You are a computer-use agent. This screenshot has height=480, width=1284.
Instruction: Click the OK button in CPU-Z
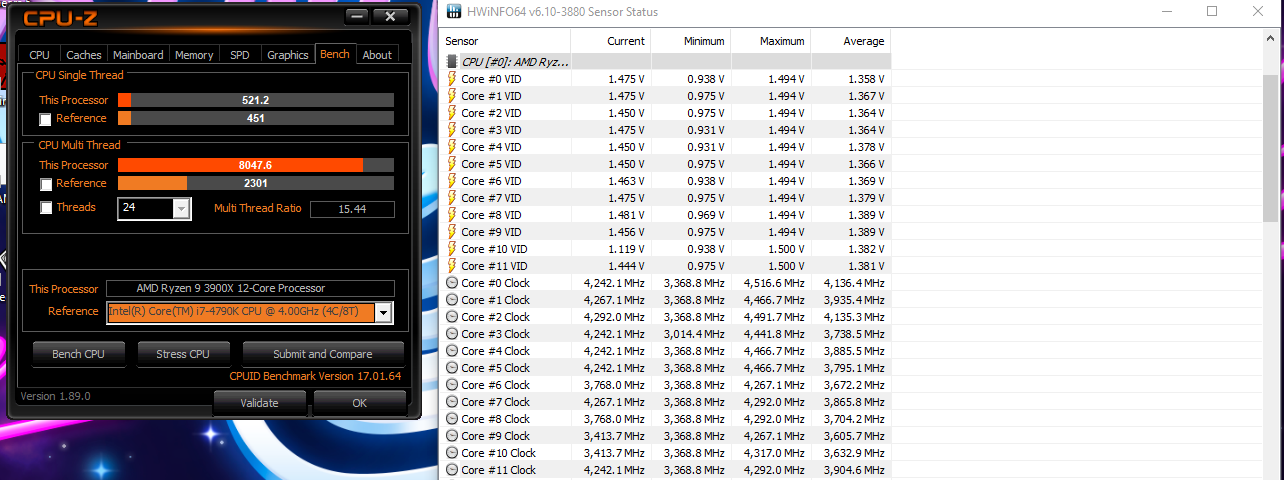[360, 403]
